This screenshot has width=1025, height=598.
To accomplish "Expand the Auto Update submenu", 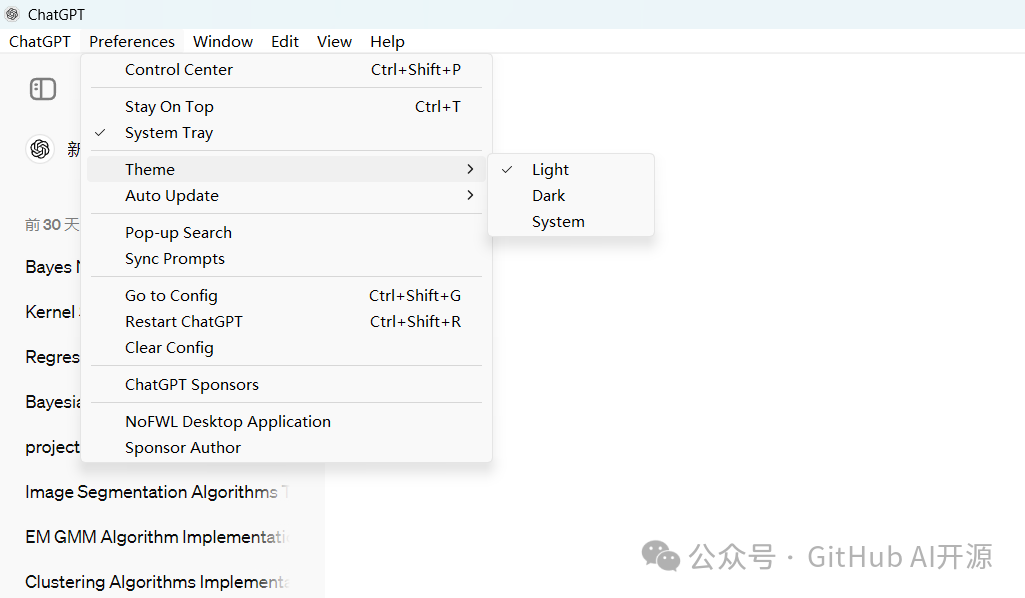I will 286,195.
